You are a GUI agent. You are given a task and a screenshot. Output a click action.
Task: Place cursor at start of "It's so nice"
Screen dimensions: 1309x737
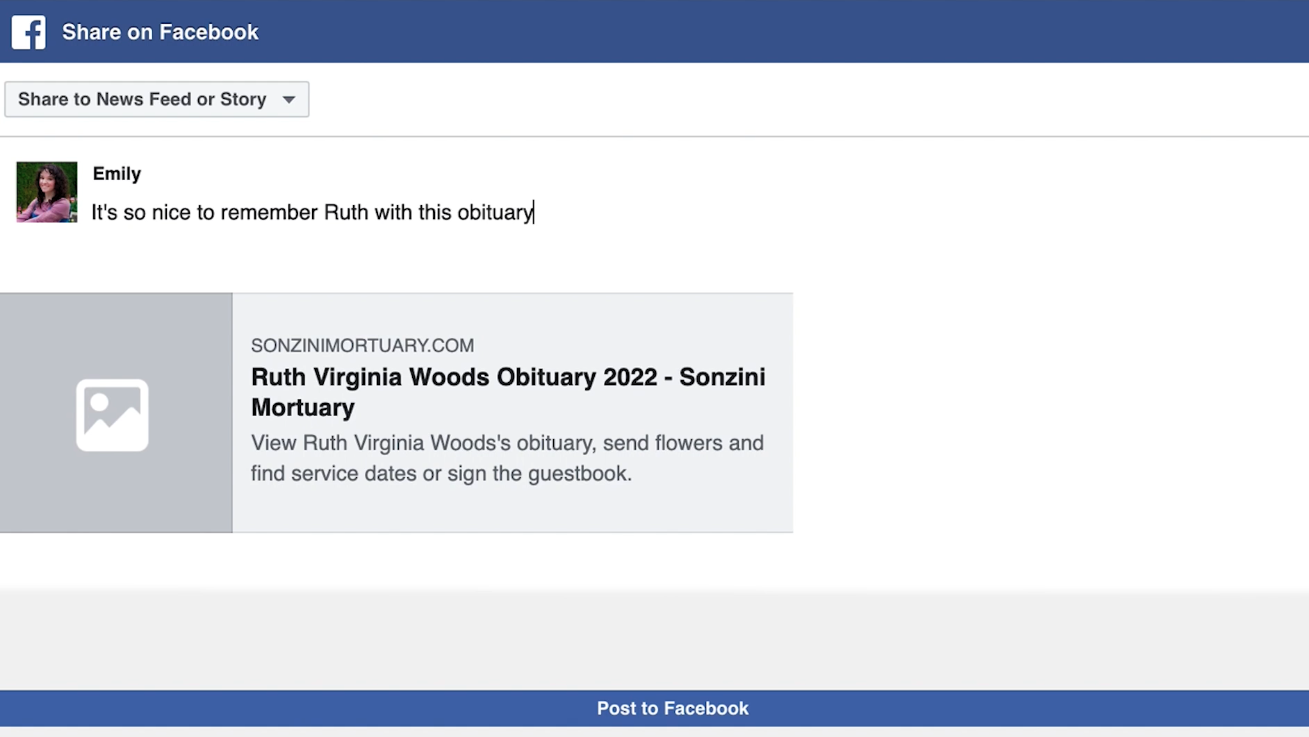click(x=93, y=212)
